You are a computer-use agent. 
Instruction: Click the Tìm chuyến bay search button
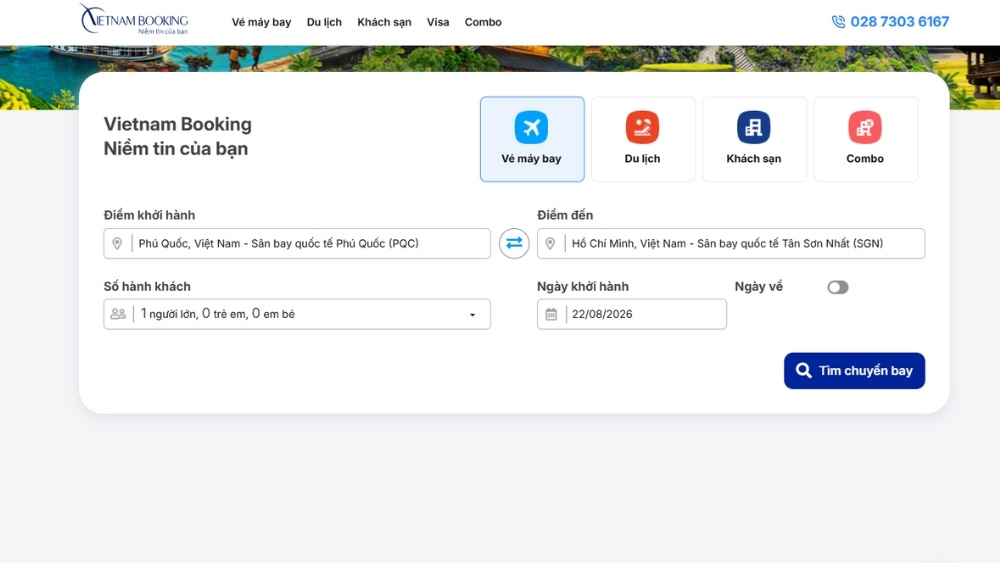(855, 371)
